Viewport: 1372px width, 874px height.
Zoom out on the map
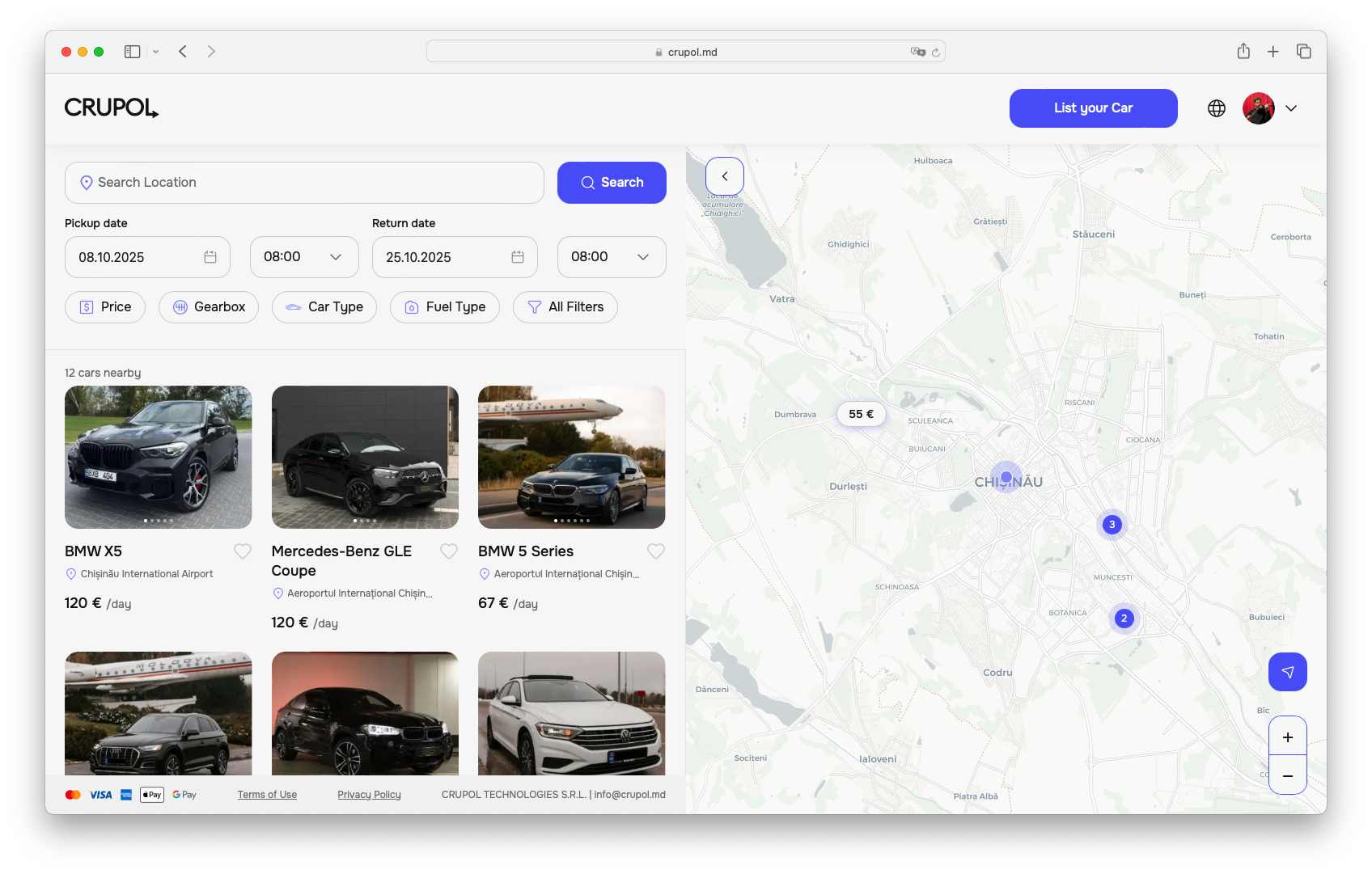coord(1287,775)
